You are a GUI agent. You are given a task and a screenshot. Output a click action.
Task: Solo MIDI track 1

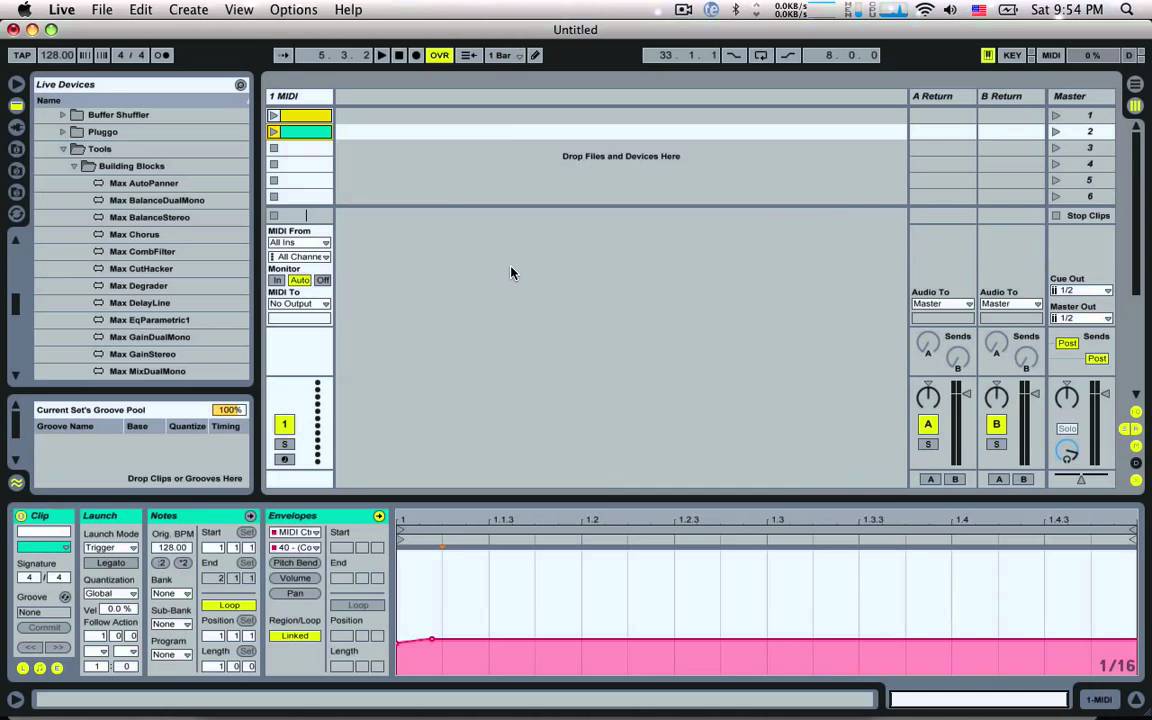pyautogui.click(x=284, y=444)
